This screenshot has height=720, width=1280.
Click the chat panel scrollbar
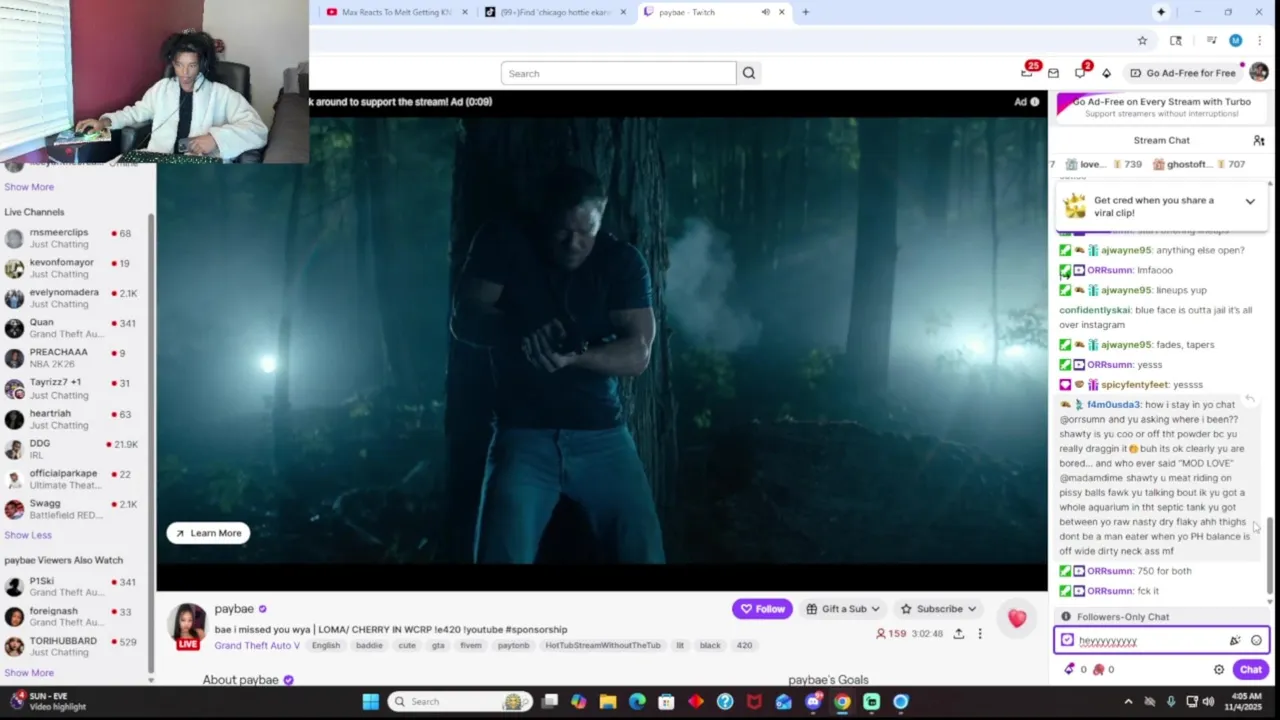point(1270,555)
